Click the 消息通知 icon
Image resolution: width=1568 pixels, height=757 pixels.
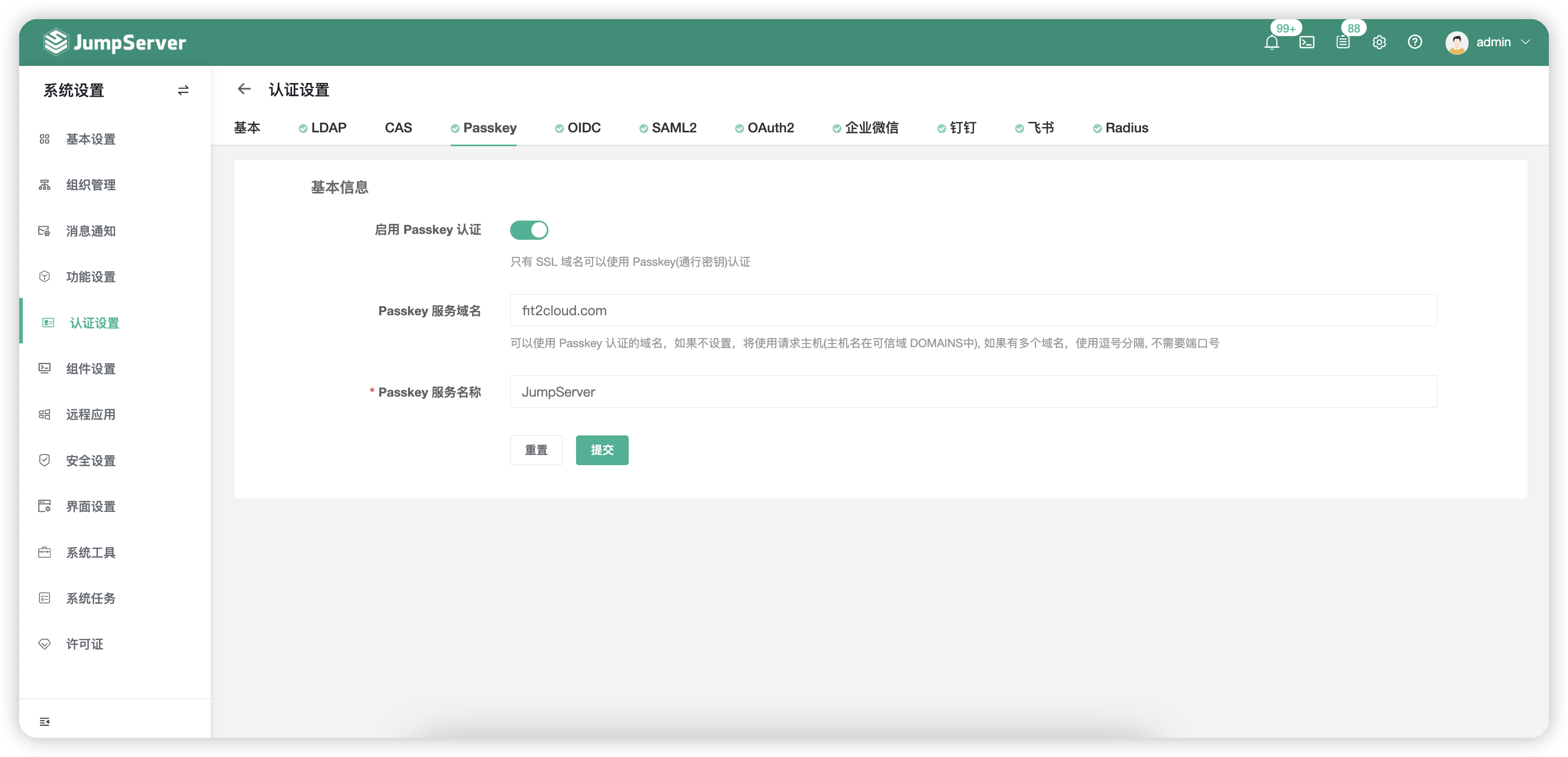click(45, 231)
